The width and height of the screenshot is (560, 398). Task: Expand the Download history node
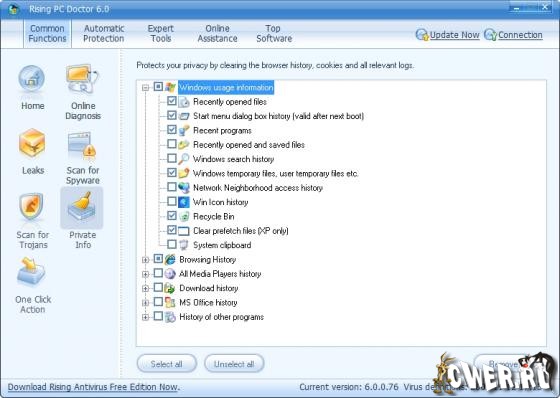(145, 289)
